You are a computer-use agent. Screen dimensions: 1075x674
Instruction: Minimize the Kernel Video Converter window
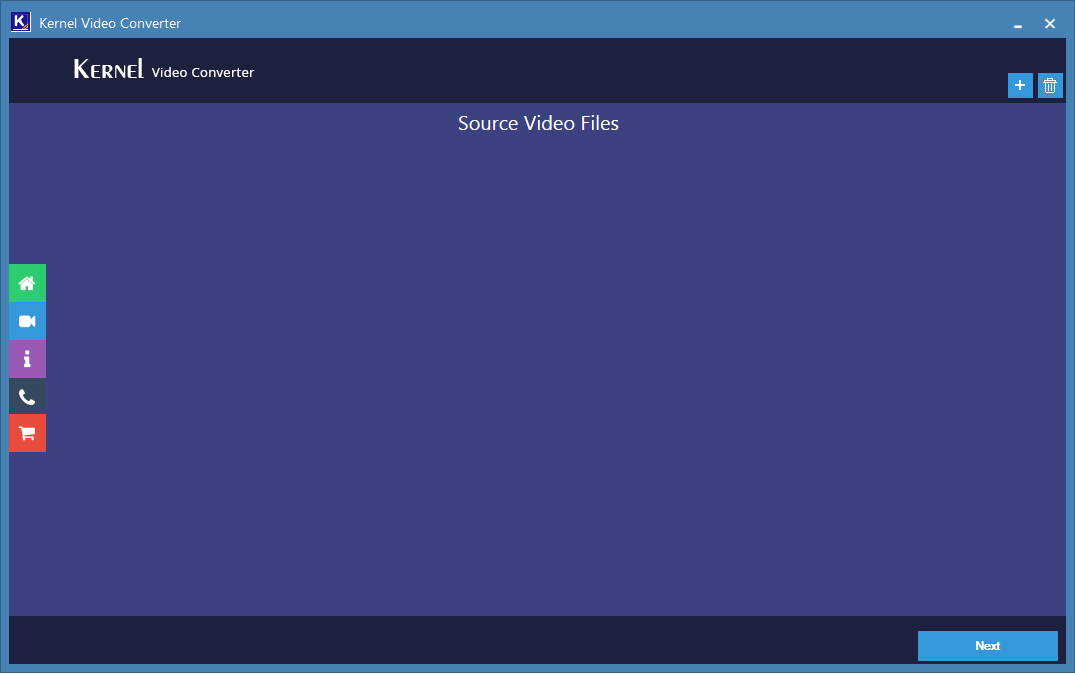(1018, 24)
